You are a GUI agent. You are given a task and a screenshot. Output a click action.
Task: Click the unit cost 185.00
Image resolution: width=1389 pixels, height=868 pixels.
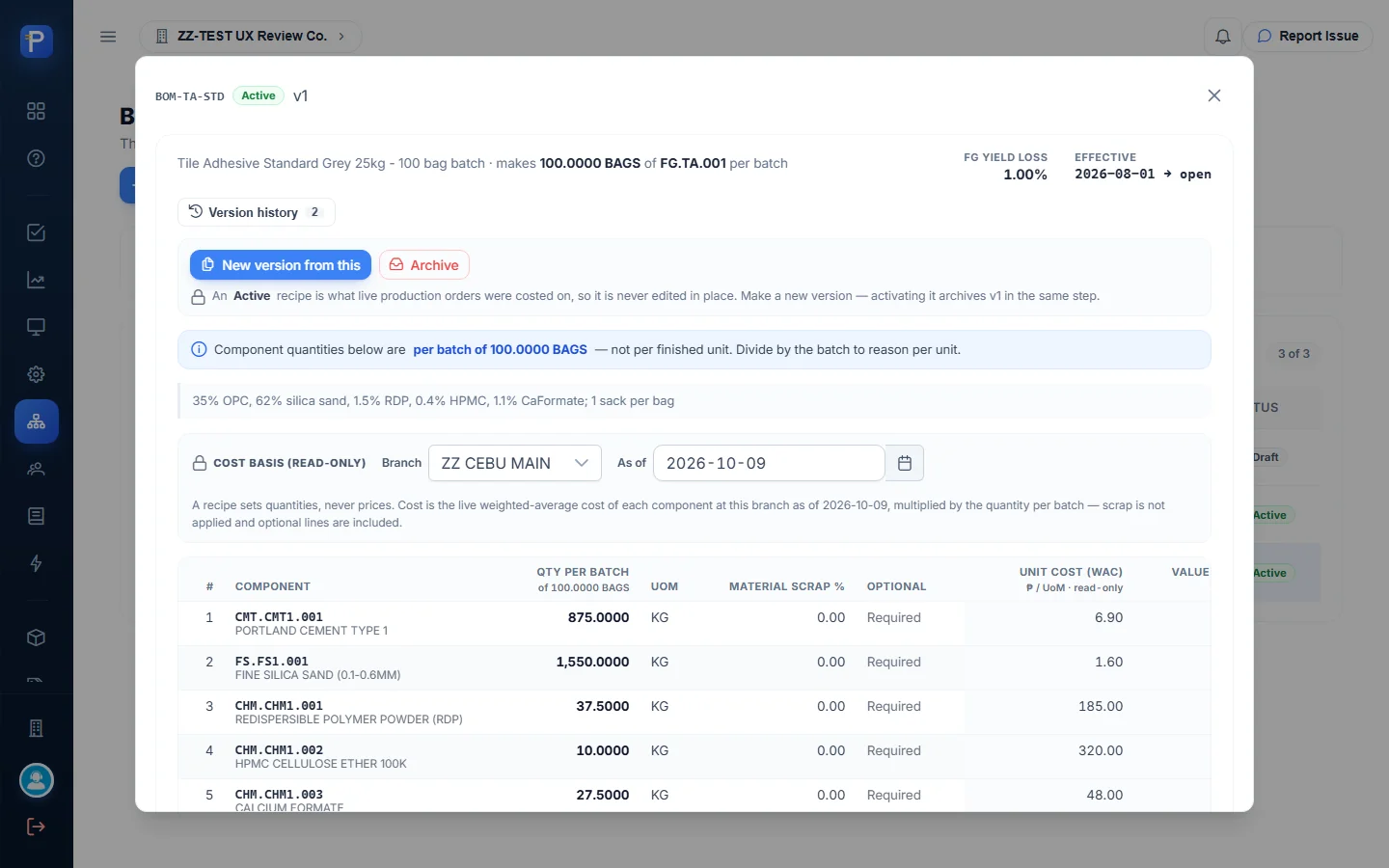1101,706
